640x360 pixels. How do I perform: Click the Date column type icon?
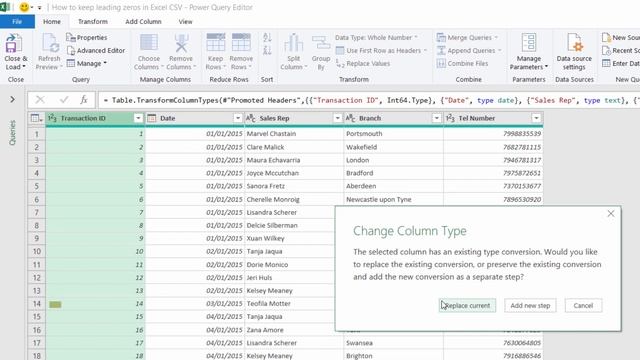[x=151, y=118]
